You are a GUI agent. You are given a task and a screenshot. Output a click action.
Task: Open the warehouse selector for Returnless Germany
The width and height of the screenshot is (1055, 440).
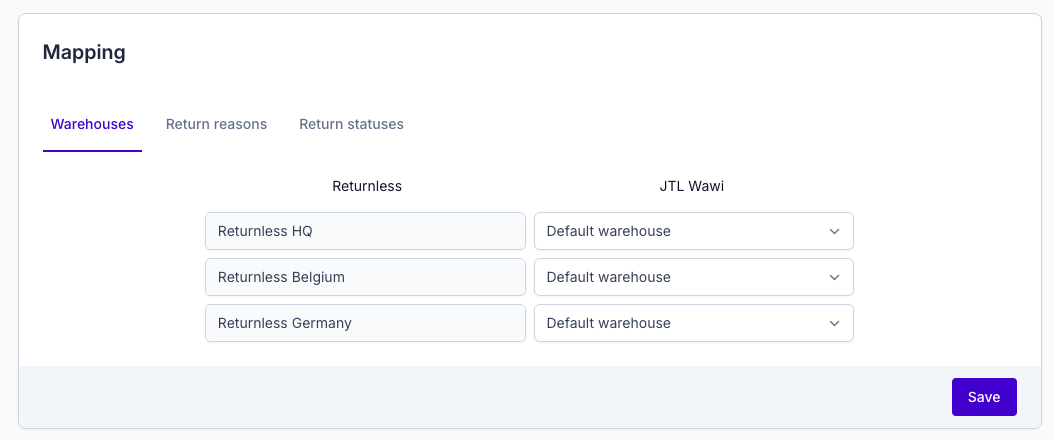pos(692,323)
